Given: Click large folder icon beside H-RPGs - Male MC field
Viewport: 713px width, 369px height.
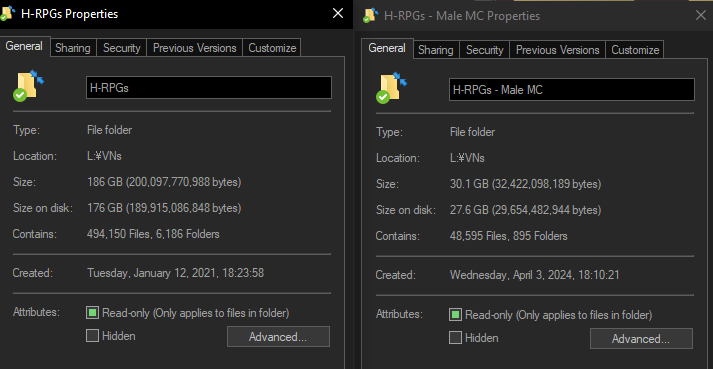Looking at the screenshot, I should (391, 87).
